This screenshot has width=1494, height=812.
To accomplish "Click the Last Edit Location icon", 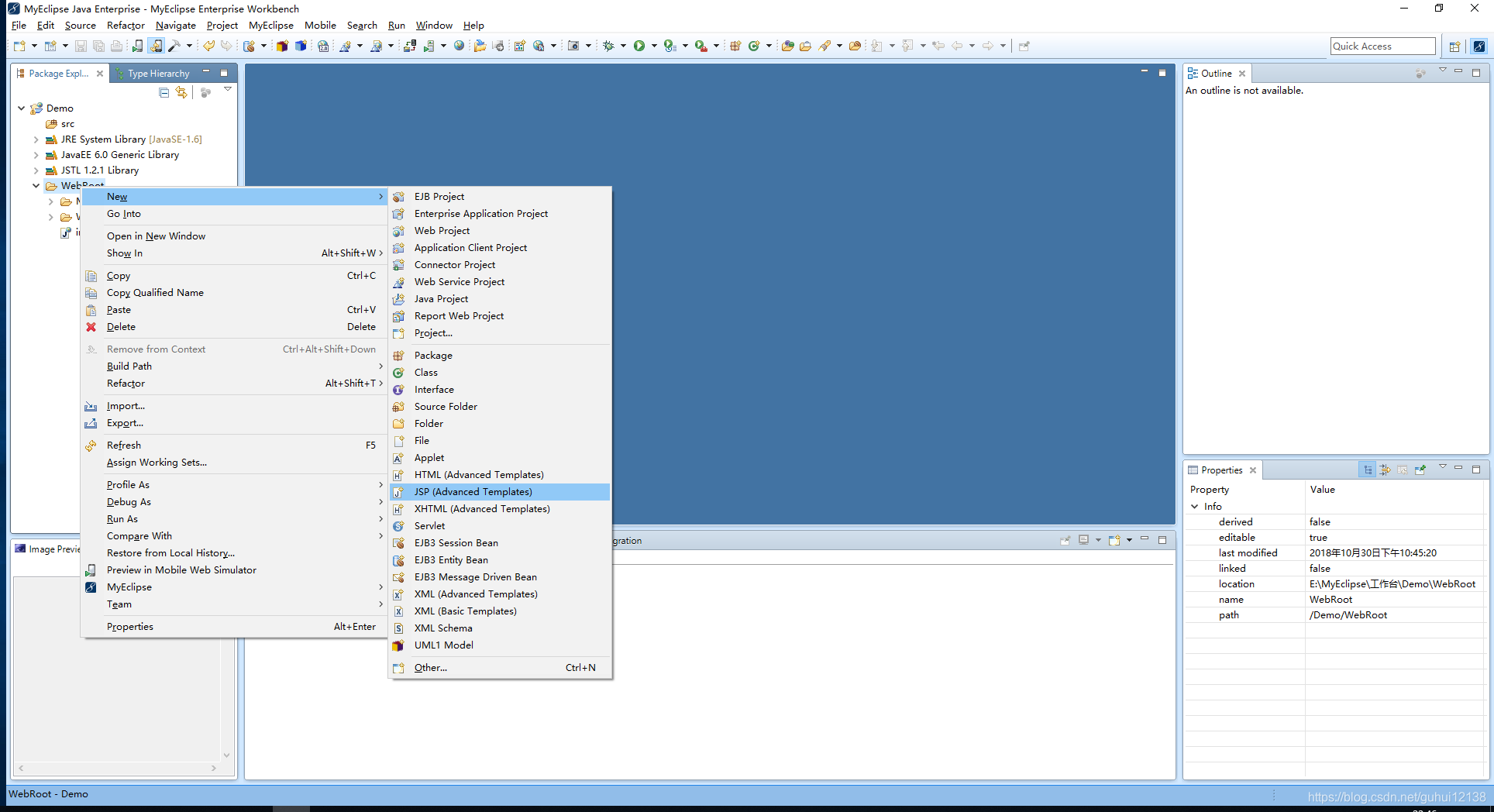I will 938,46.
